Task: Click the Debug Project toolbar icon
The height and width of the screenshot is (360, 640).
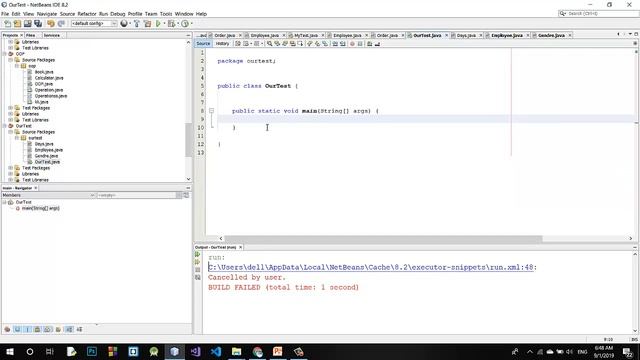Action: click(x=171, y=24)
